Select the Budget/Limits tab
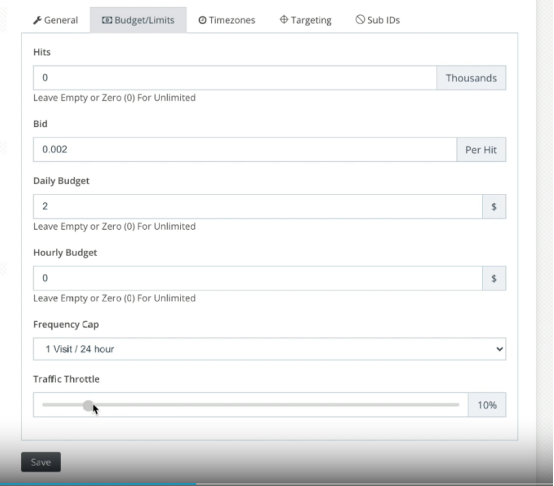Screen dimensions: 554x486 [138, 20]
